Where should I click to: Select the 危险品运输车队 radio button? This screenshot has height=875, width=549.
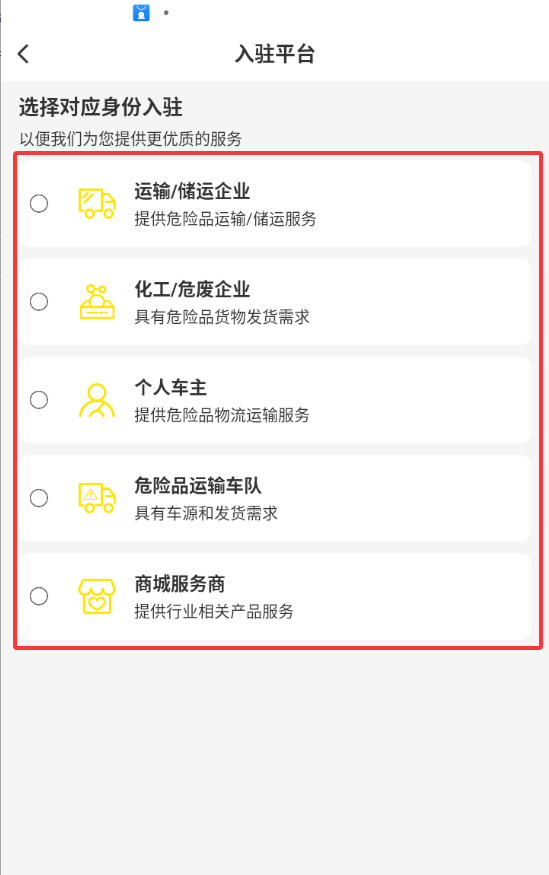pyautogui.click(x=38, y=498)
